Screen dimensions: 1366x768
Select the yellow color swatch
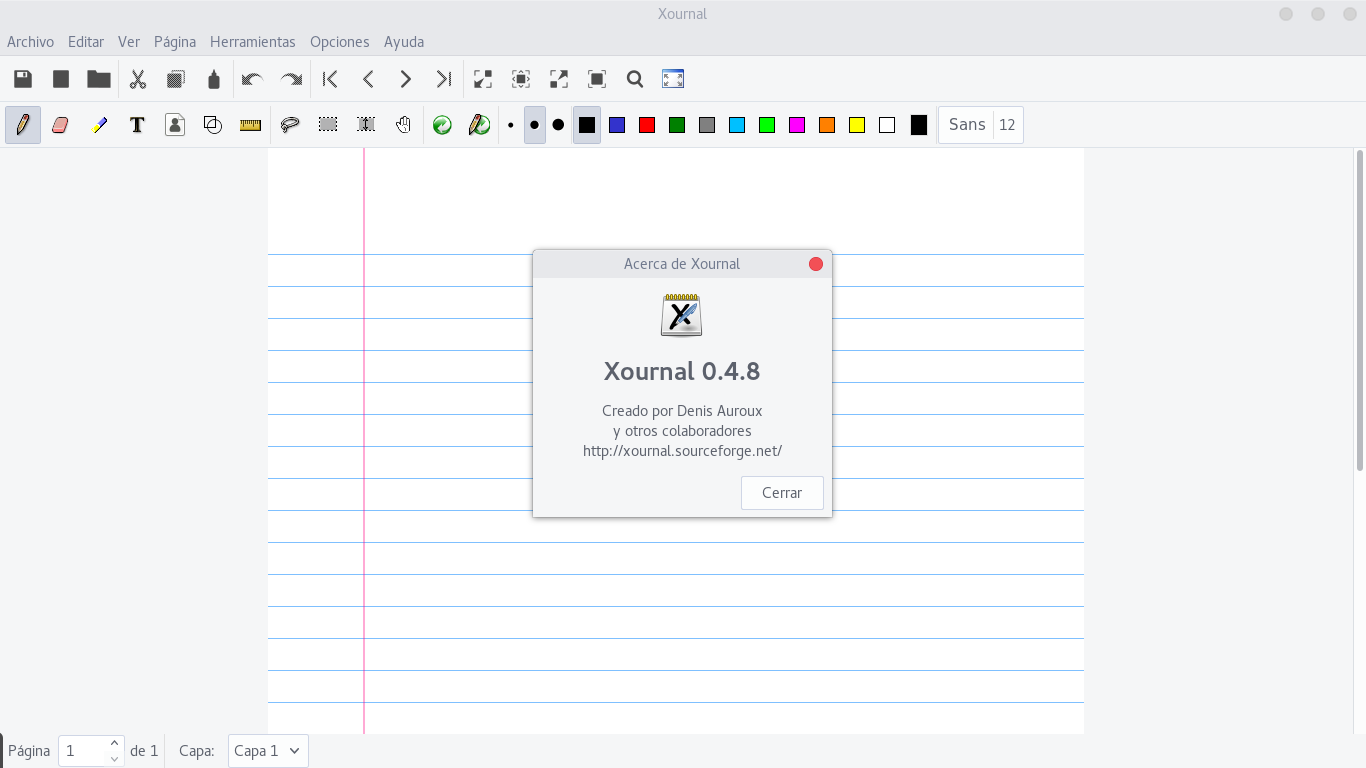coord(857,125)
